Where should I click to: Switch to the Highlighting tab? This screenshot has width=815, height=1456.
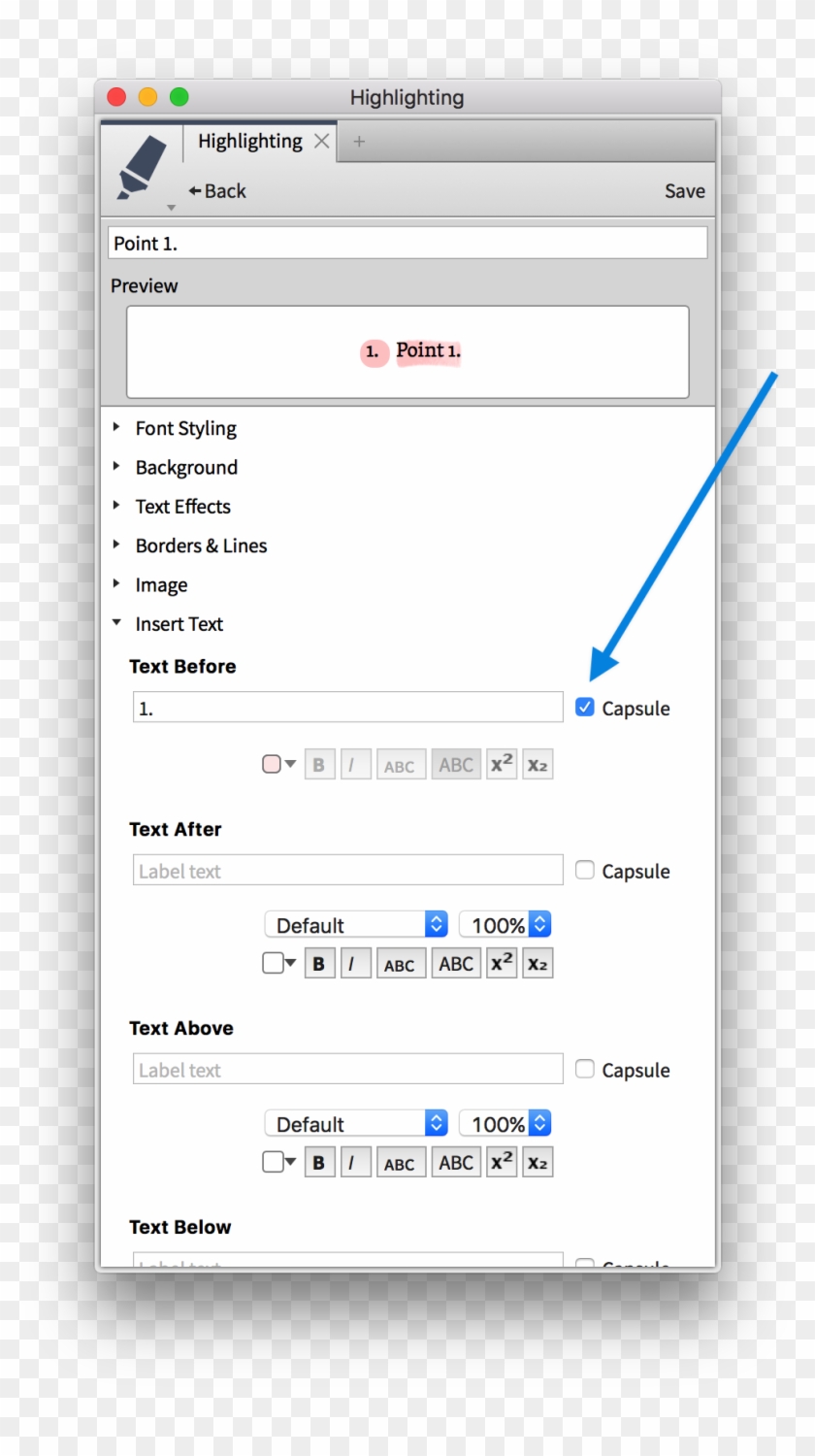click(249, 141)
